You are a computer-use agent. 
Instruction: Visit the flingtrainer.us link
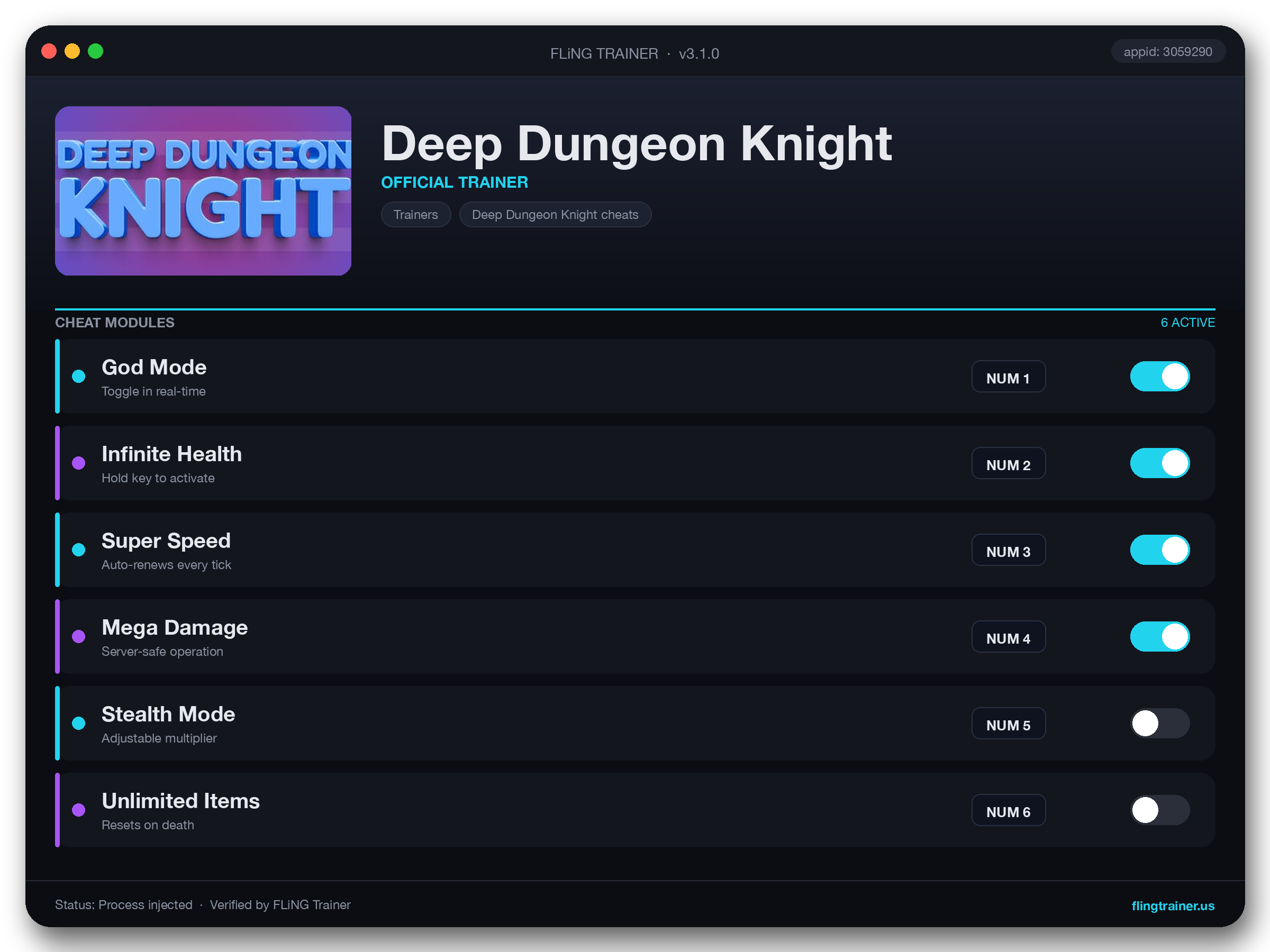tap(1173, 905)
